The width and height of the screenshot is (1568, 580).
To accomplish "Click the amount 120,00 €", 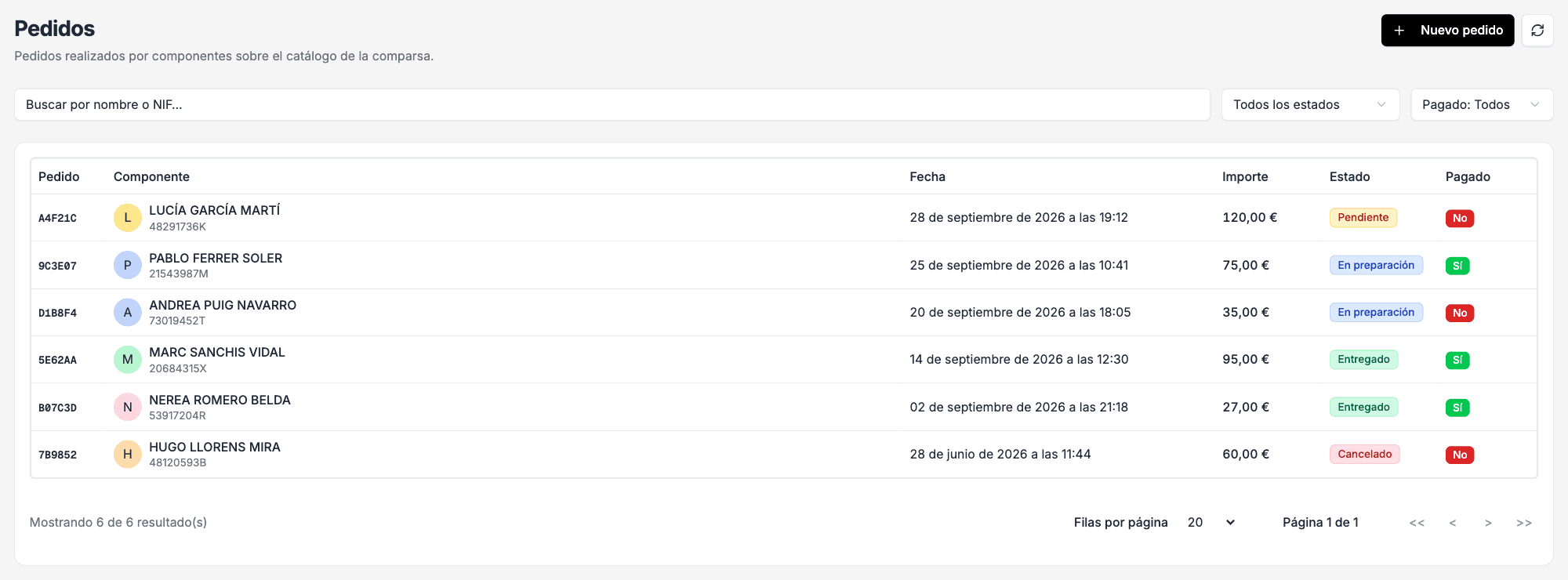I will click(1250, 218).
